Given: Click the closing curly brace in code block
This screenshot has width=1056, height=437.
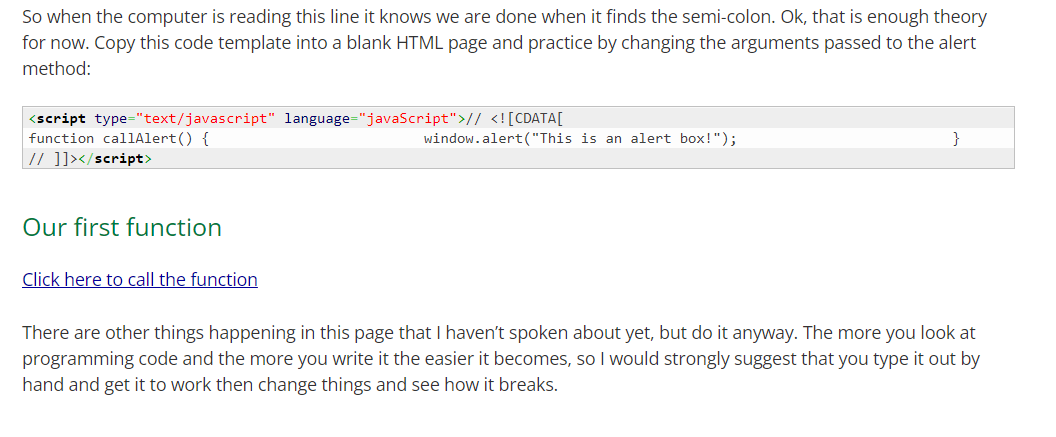Looking at the screenshot, I should tap(956, 139).
